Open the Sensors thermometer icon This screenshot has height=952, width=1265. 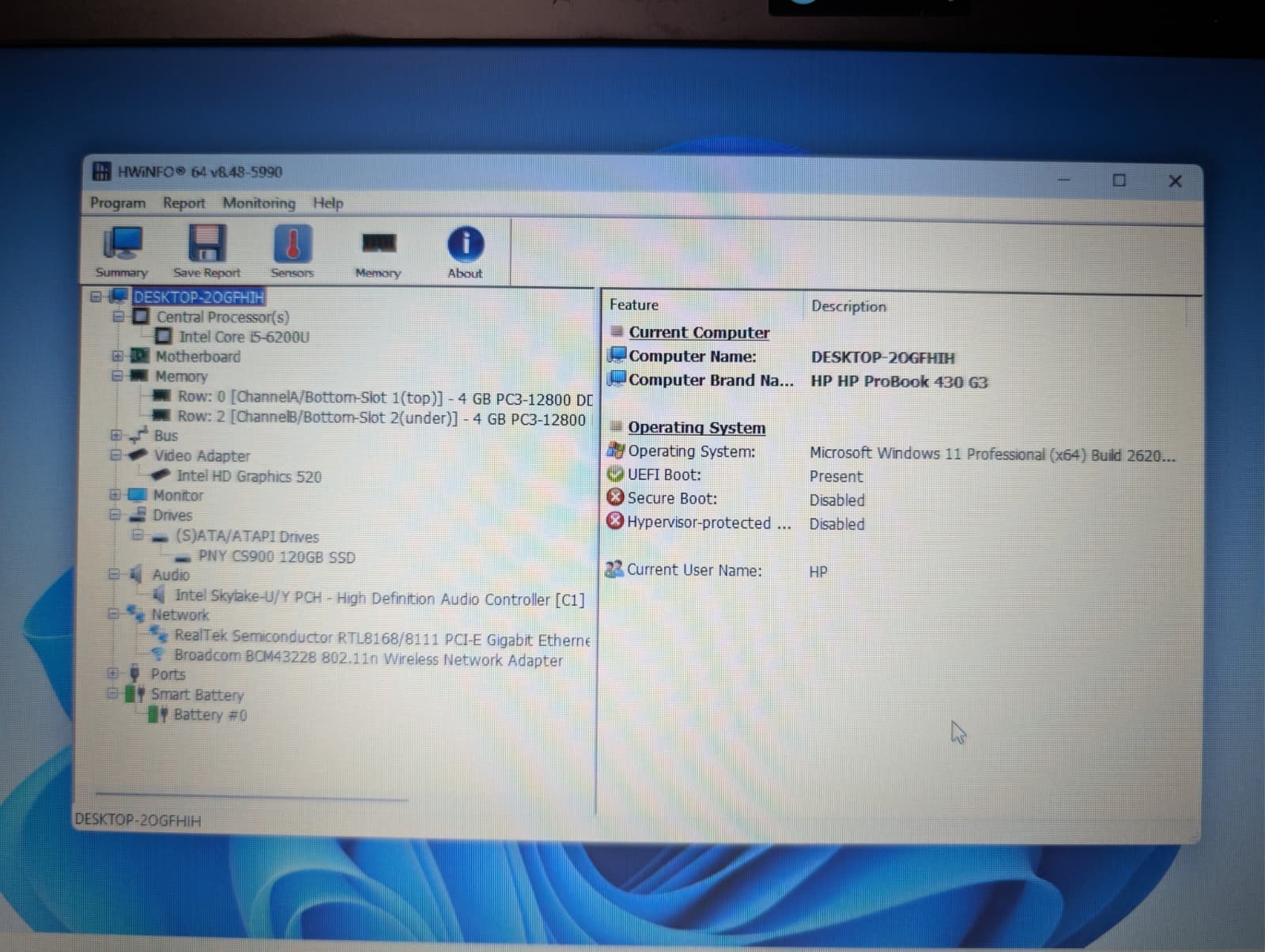pyautogui.click(x=293, y=244)
